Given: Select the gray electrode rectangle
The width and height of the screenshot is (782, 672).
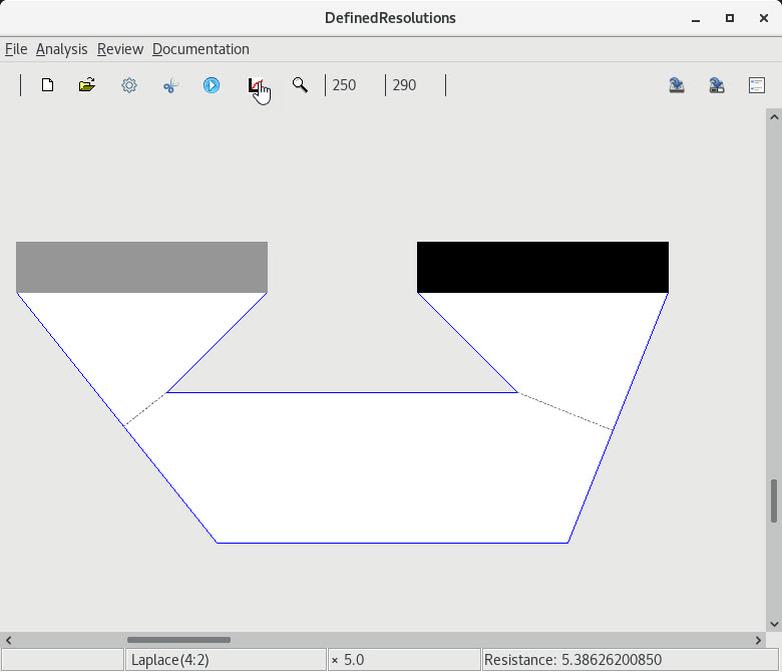Looking at the screenshot, I should pyautogui.click(x=142, y=267).
